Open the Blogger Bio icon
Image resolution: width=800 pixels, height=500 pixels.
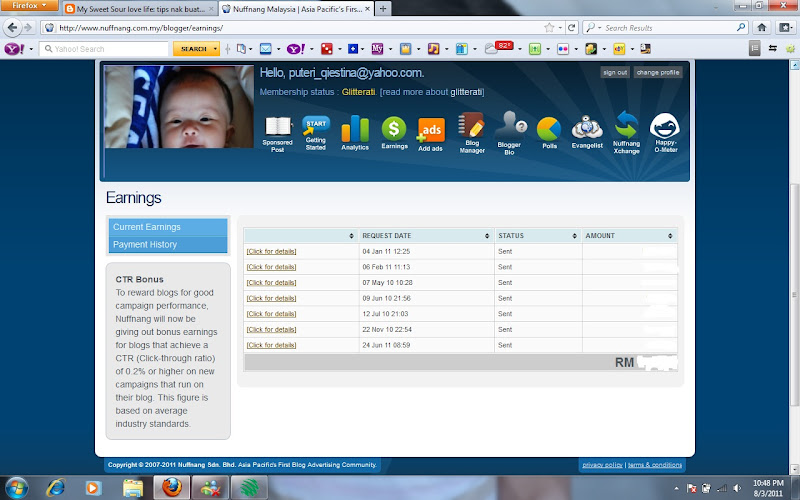pyautogui.click(x=509, y=133)
